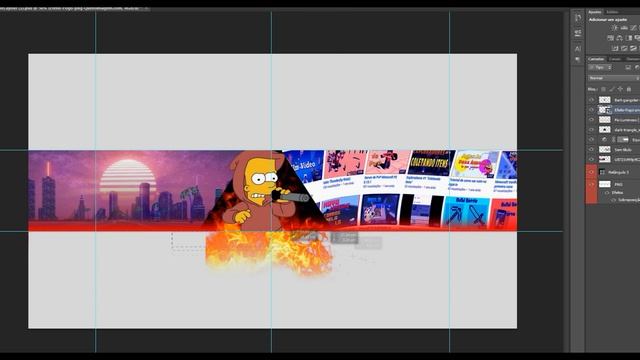The width and height of the screenshot is (640, 360).
Task: Select the PNG layer thumbnail
Action: click(604, 184)
